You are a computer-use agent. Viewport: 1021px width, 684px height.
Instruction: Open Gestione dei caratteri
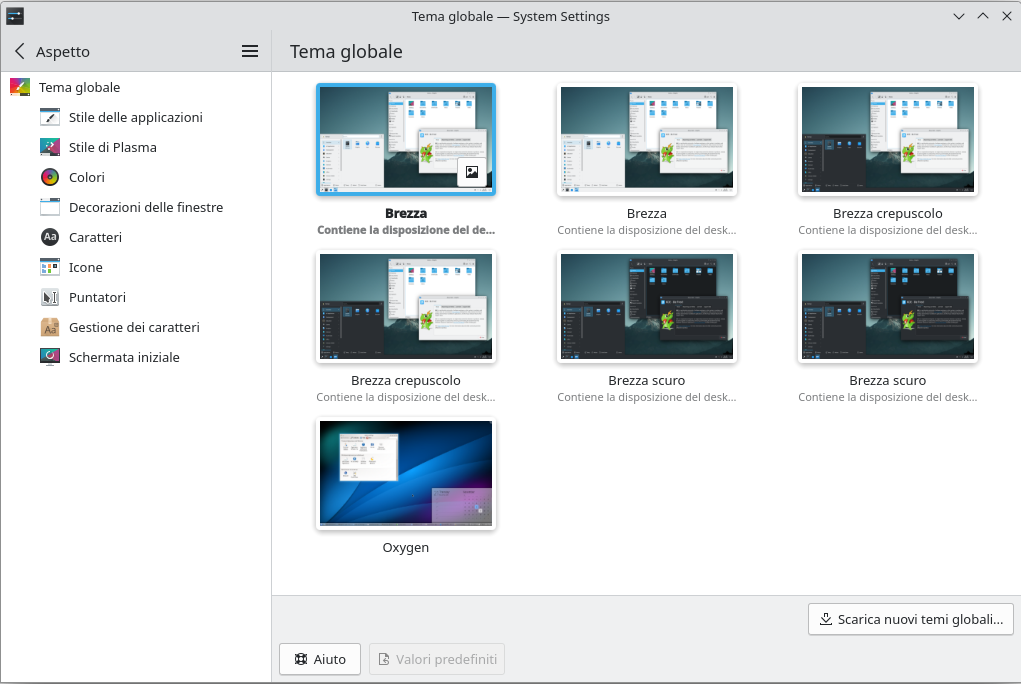point(134,327)
